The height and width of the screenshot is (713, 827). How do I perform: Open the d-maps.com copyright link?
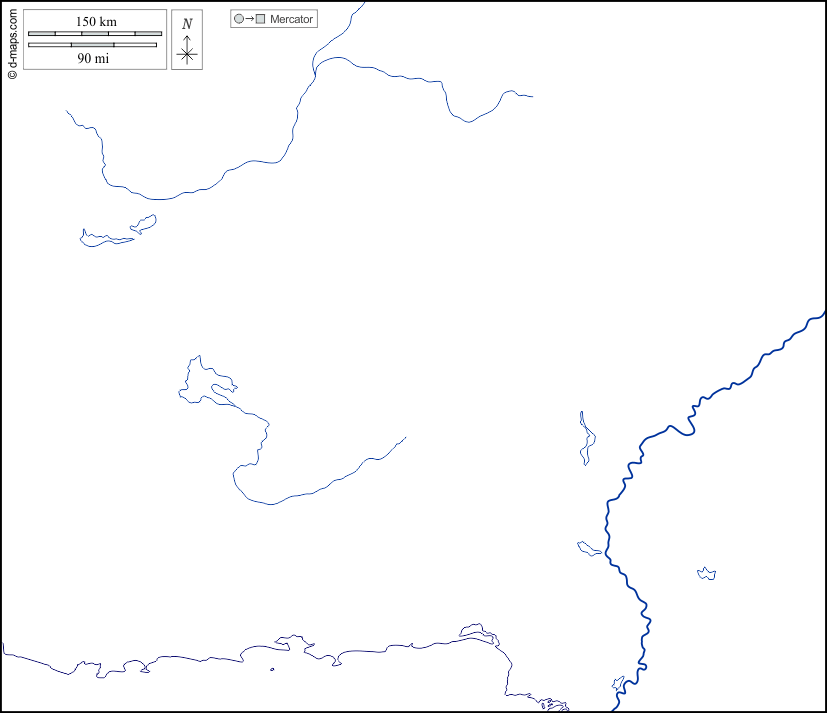pyautogui.click(x=12, y=40)
